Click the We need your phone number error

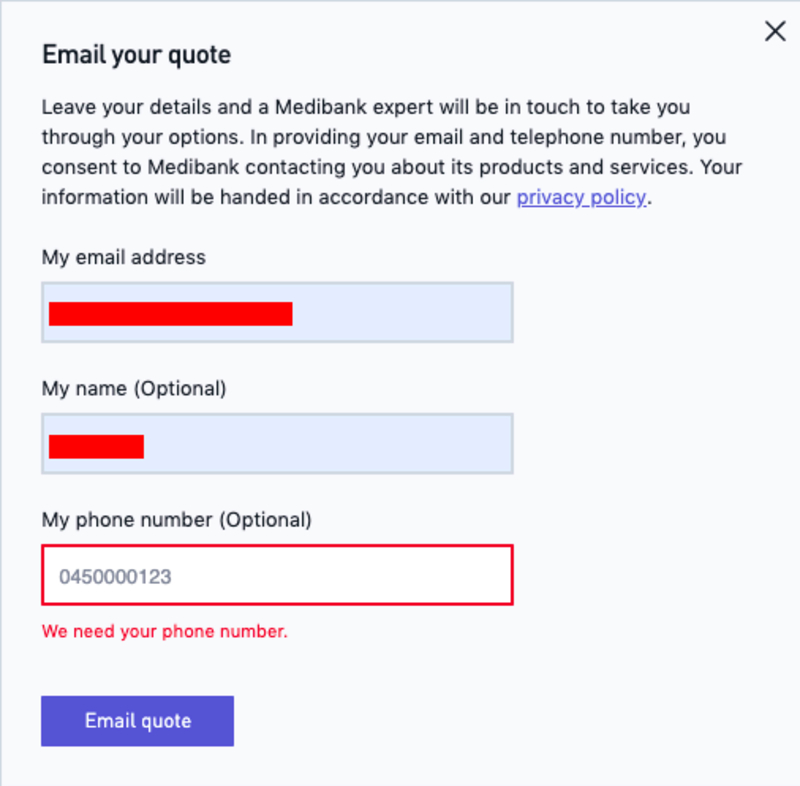pos(165,631)
